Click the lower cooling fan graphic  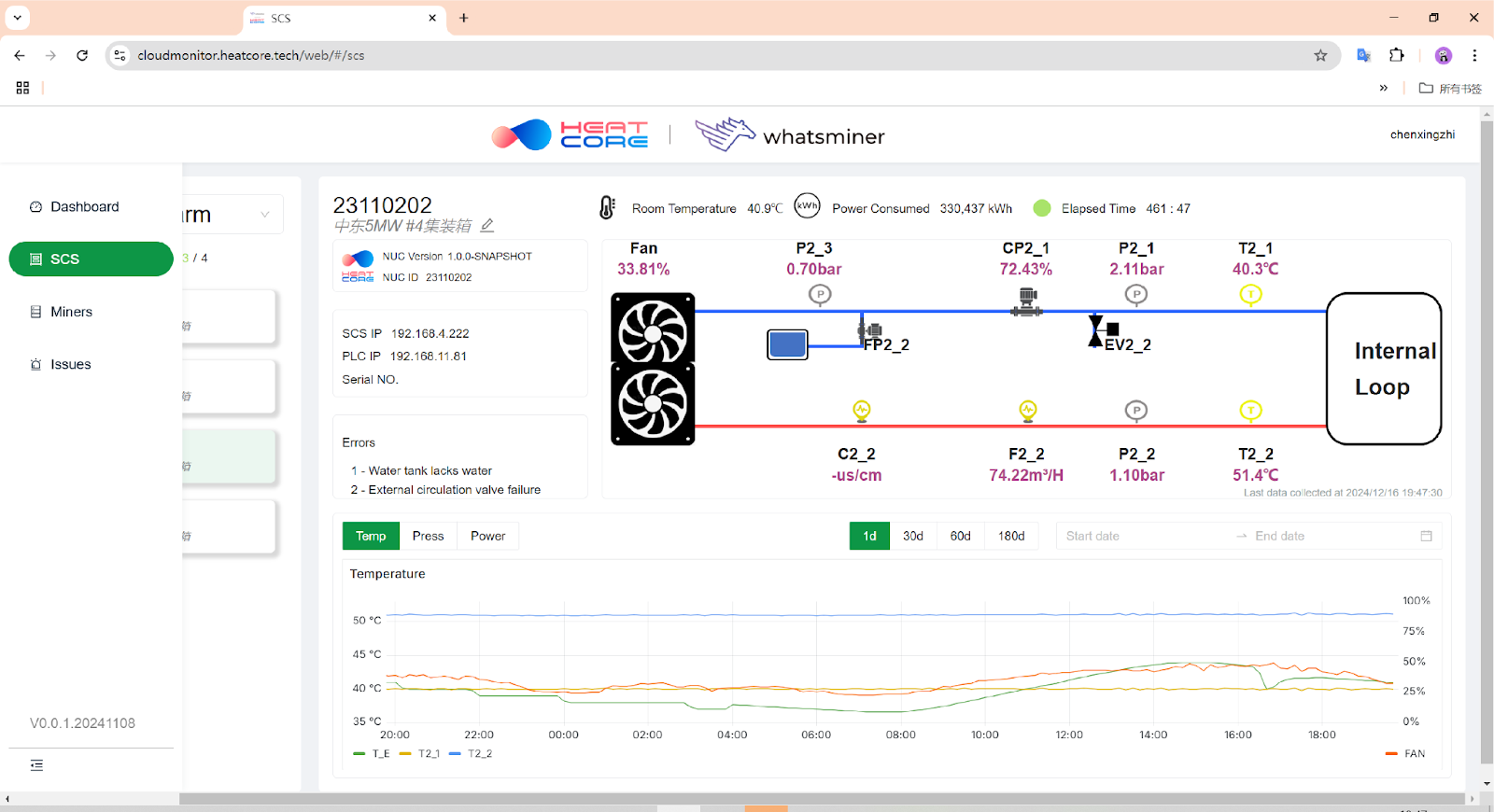tap(653, 405)
